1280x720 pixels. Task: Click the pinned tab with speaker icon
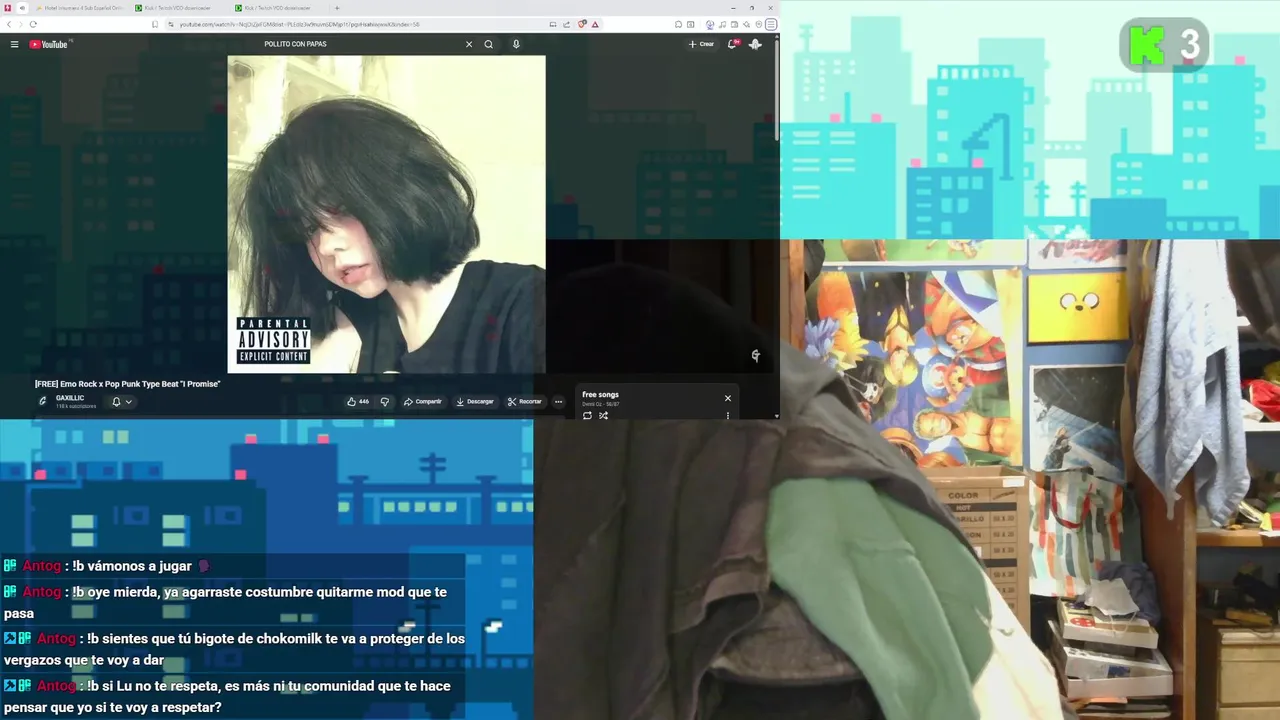coord(22,8)
